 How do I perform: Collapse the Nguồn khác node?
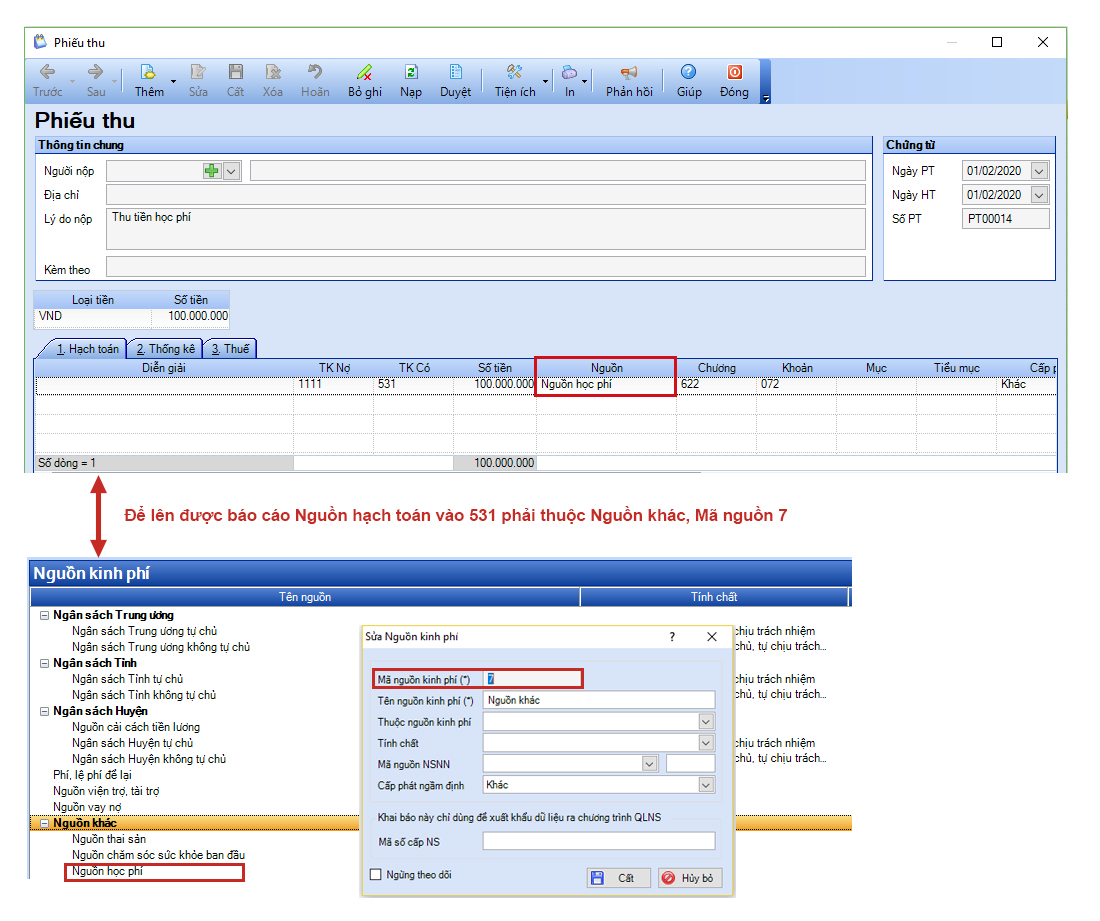[44, 823]
